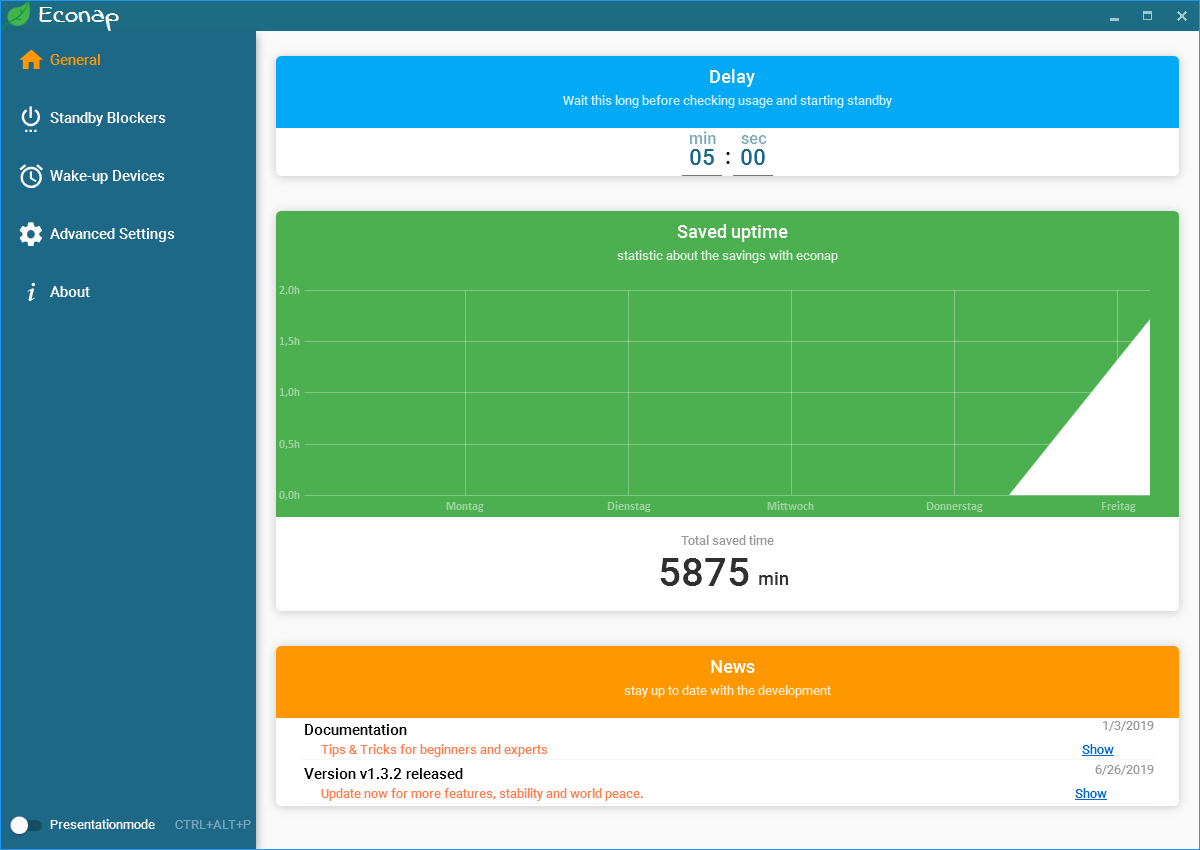Click the Econap green leaf logo
The width and height of the screenshot is (1200, 850).
pyautogui.click(x=17, y=14)
